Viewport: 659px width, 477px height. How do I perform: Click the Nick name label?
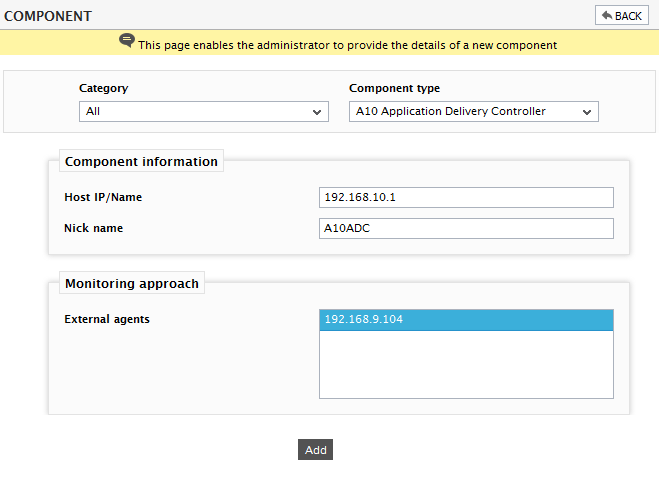click(x=93, y=228)
